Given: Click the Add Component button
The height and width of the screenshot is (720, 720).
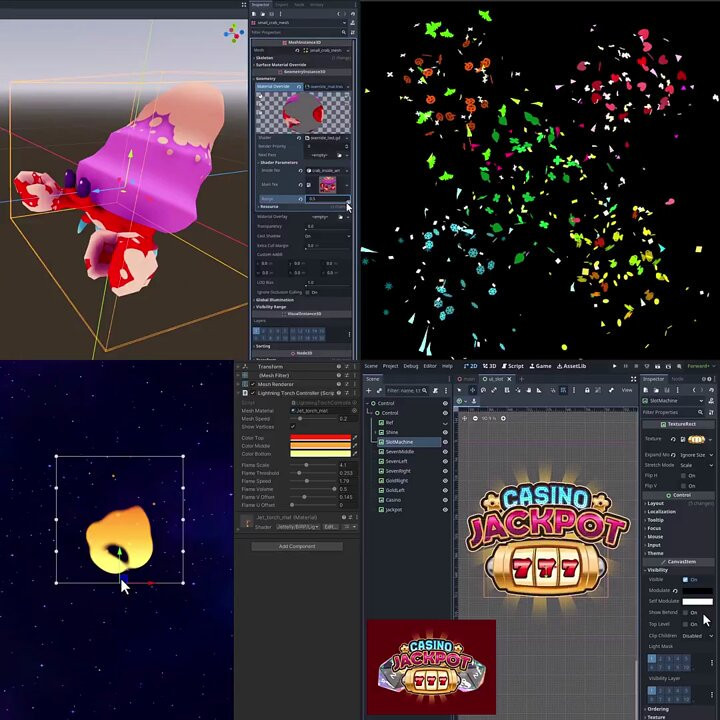Looking at the screenshot, I should 297,546.
